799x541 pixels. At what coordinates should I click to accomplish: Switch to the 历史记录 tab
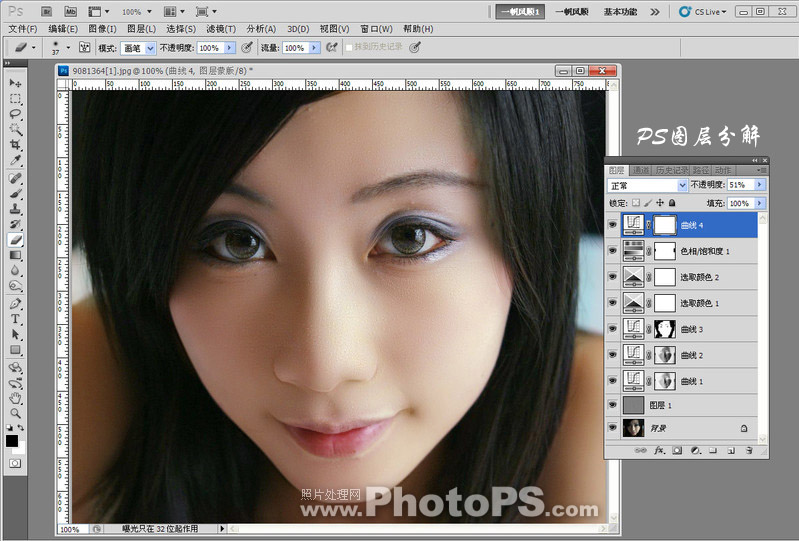point(671,170)
